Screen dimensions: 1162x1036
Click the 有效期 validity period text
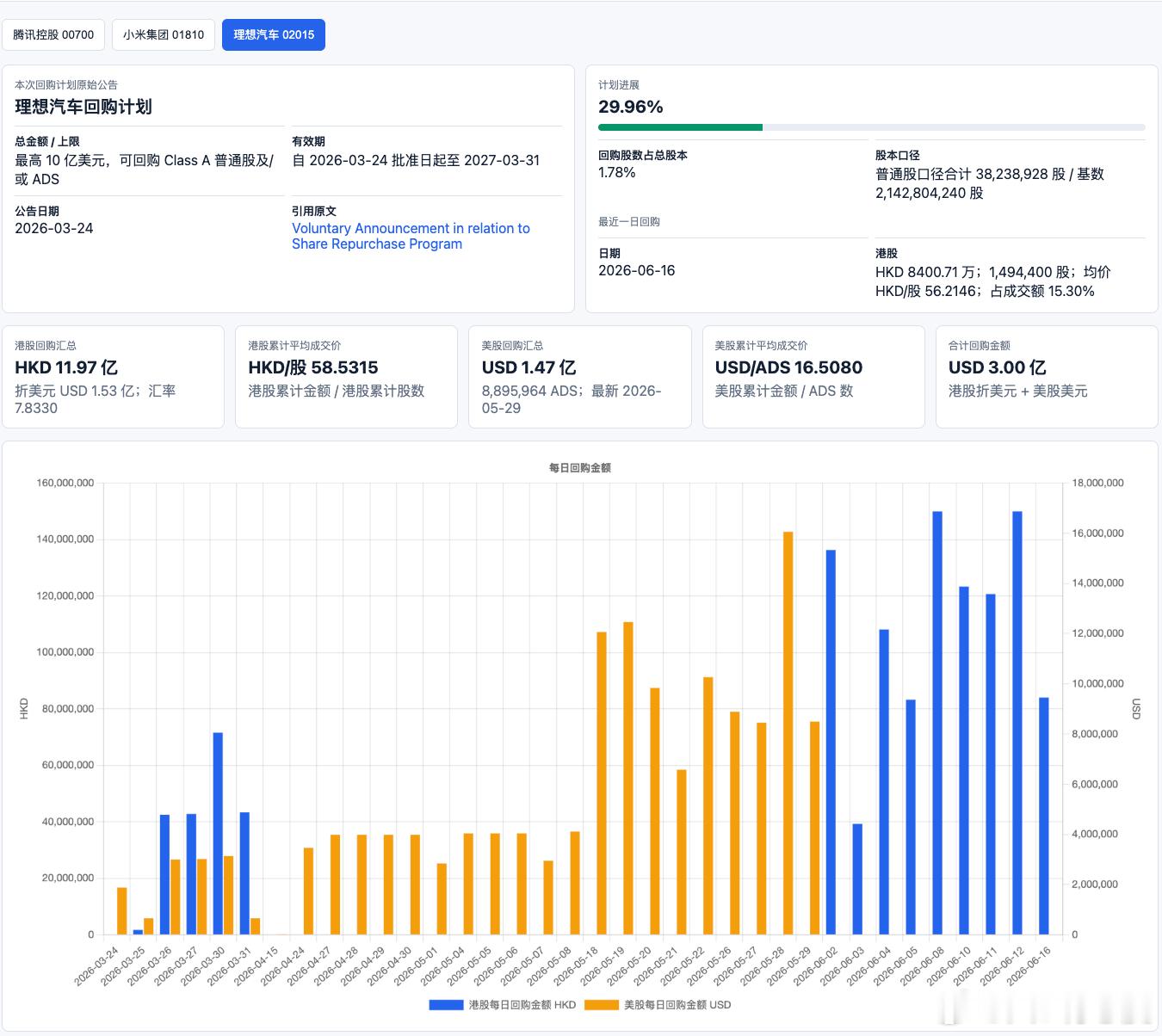pos(416,160)
